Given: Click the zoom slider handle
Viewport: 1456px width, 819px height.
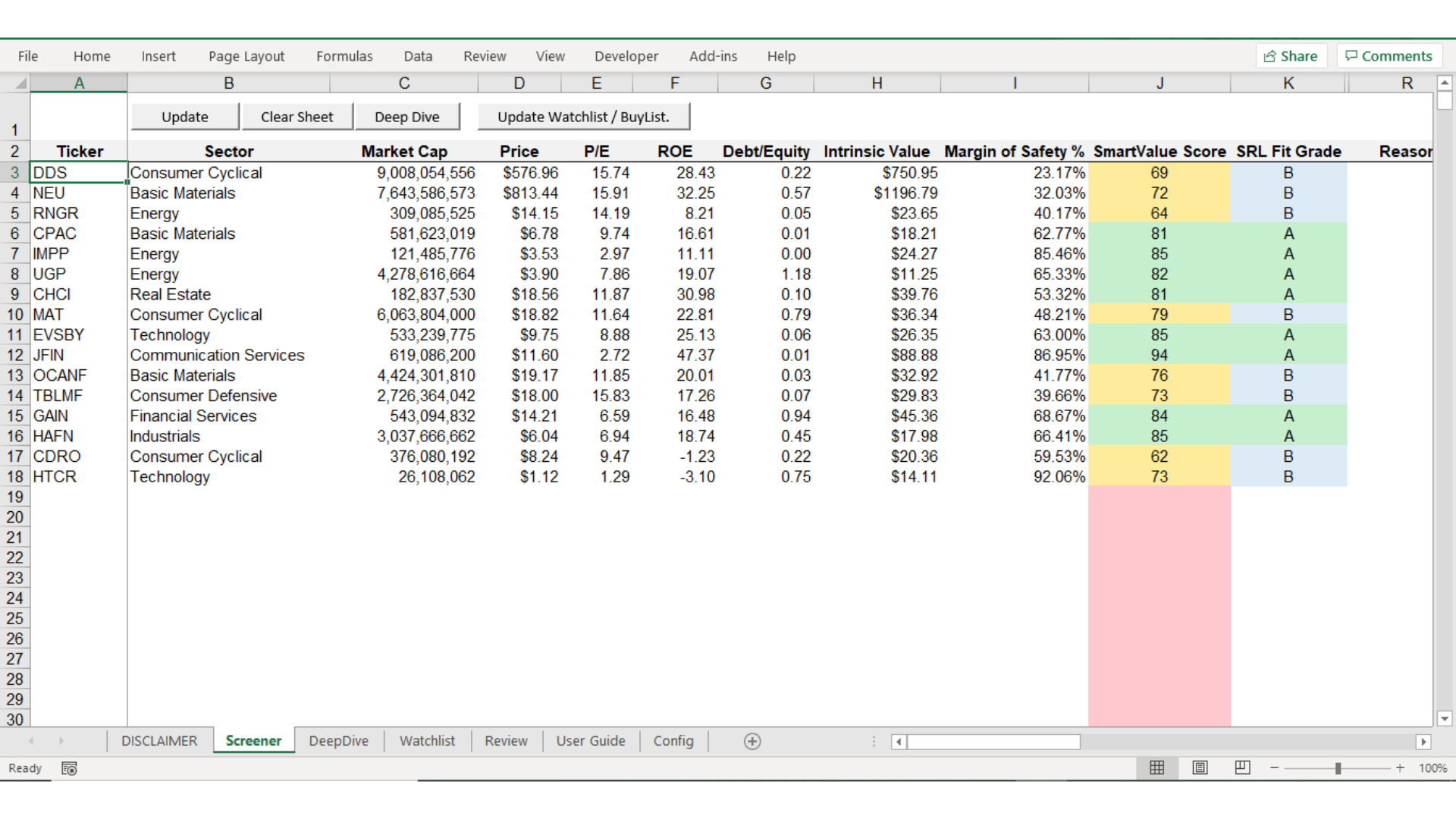Looking at the screenshot, I should click(1338, 768).
